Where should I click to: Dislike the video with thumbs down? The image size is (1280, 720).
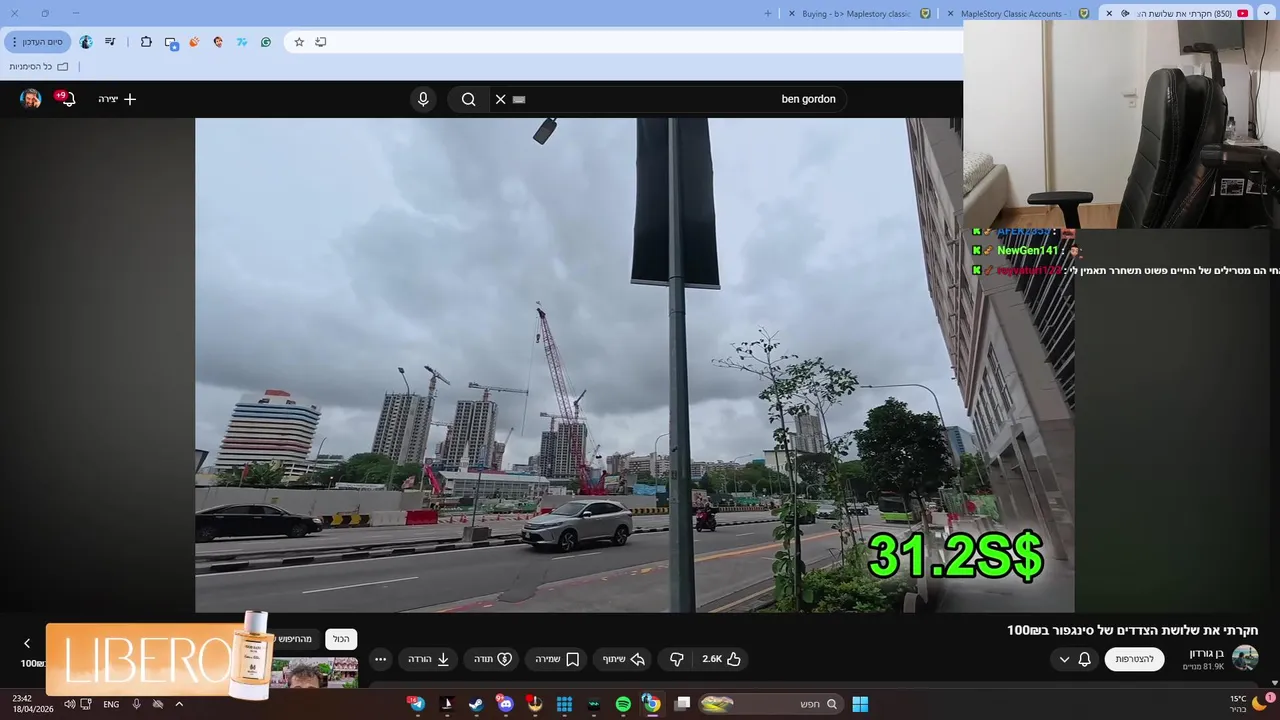(x=677, y=659)
